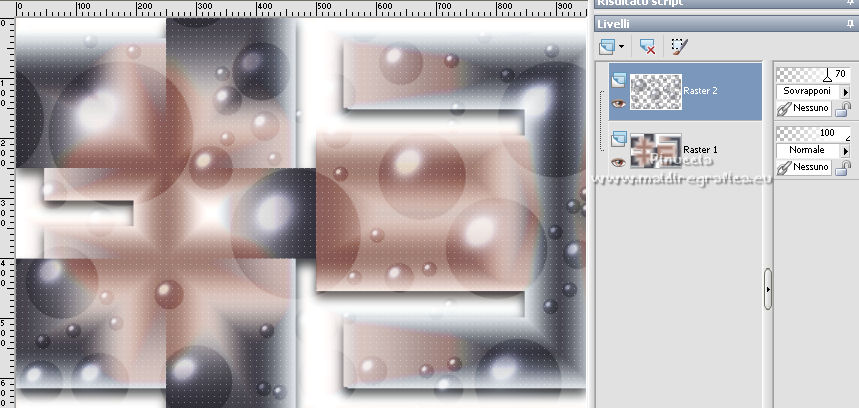Click the Livelli panel title bar
859x408 pixels.
coord(726,24)
